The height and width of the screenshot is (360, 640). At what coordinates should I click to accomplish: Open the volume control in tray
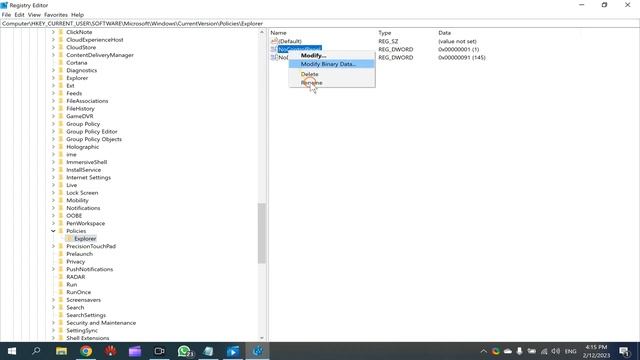[x=556, y=351]
